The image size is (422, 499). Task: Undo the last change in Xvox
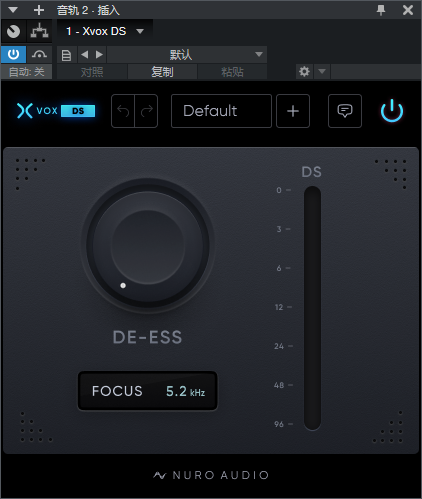(123, 111)
